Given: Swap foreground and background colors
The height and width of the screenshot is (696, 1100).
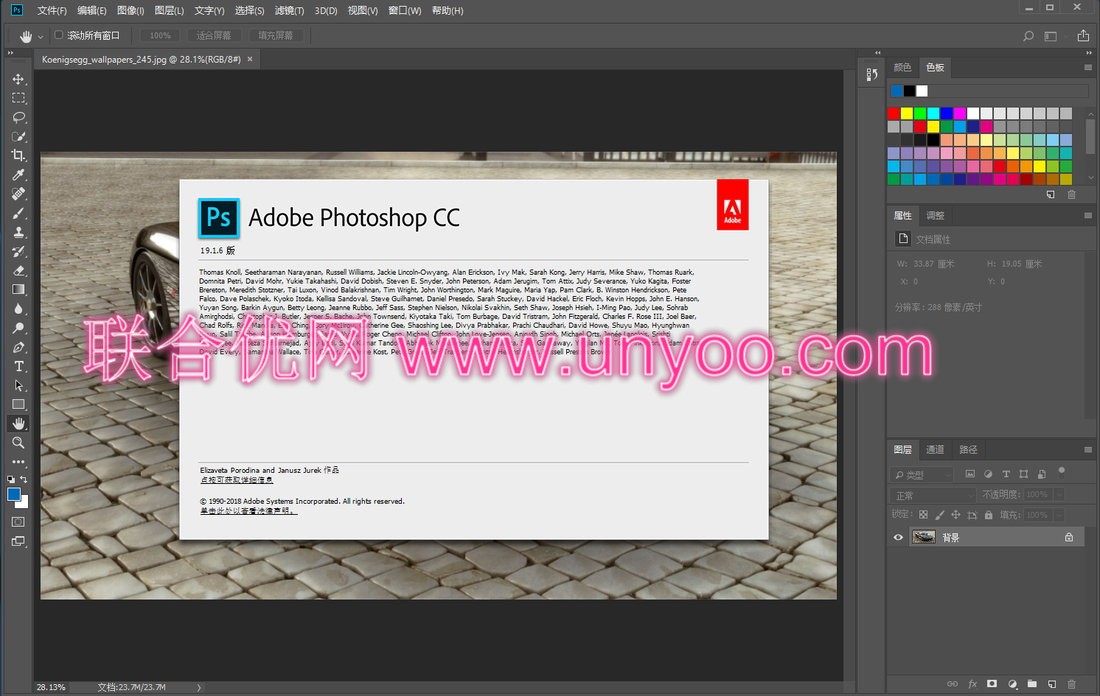Looking at the screenshot, I should point(24,479).
